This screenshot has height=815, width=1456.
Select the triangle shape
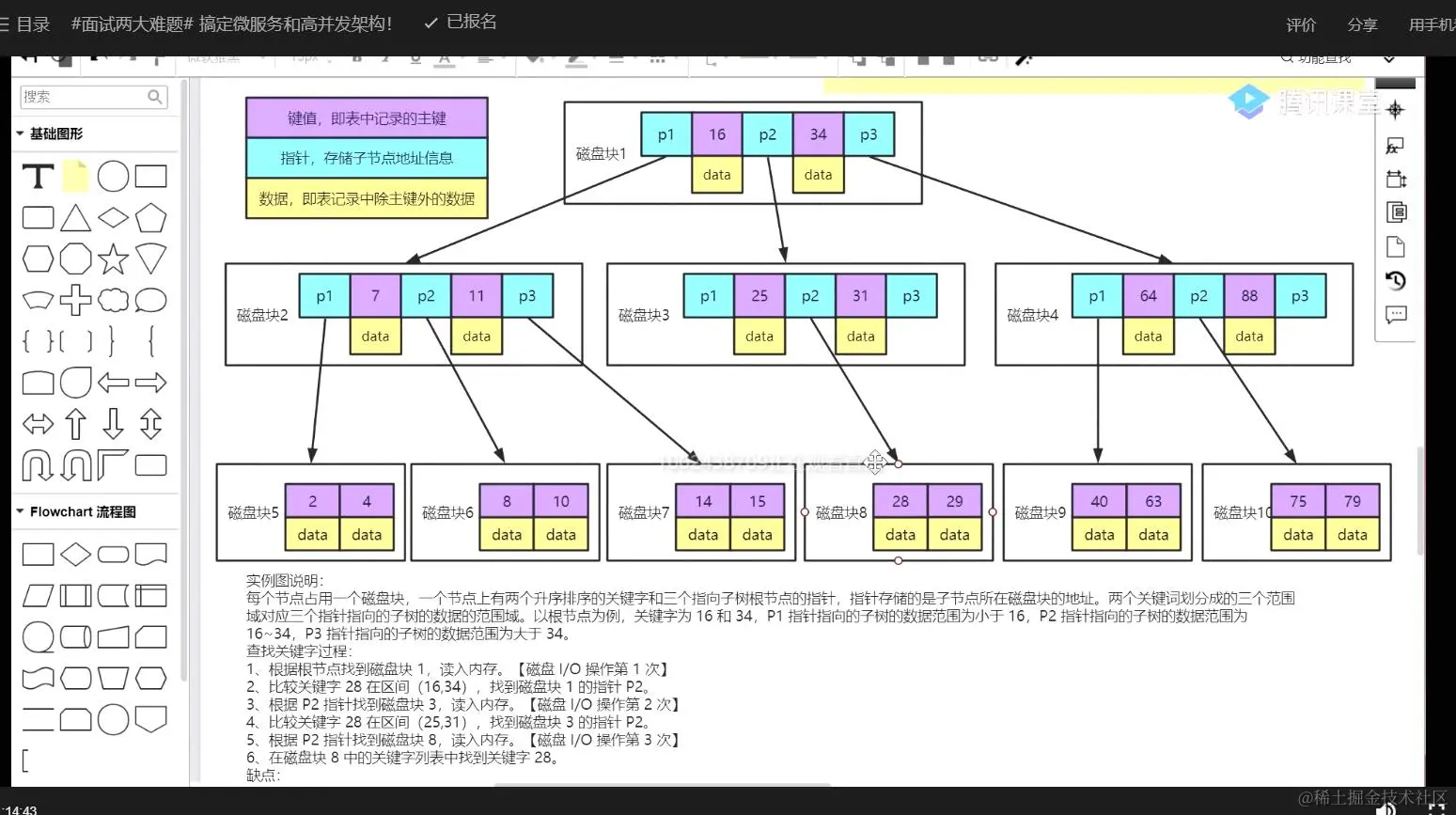tap(75, 218)
